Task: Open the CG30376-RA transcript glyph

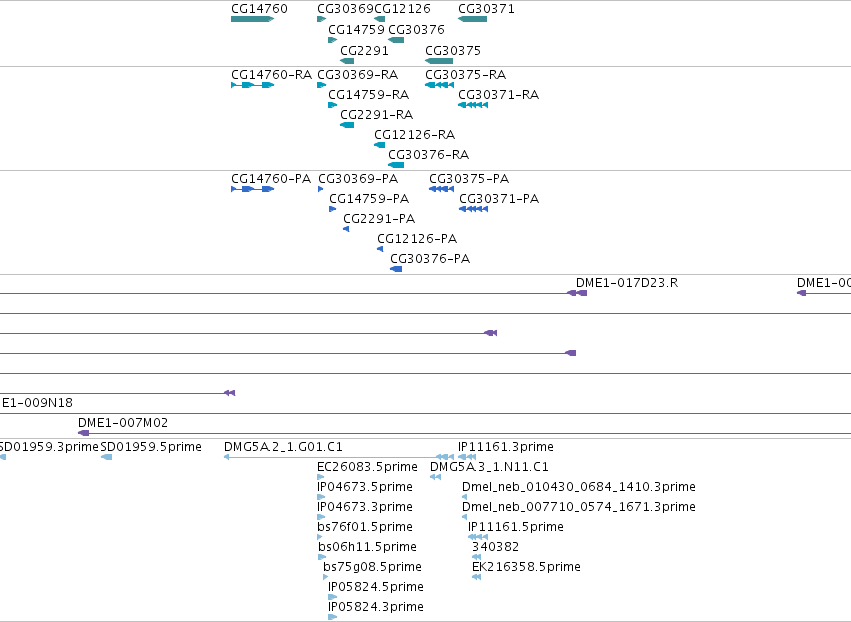Action: 396,165
